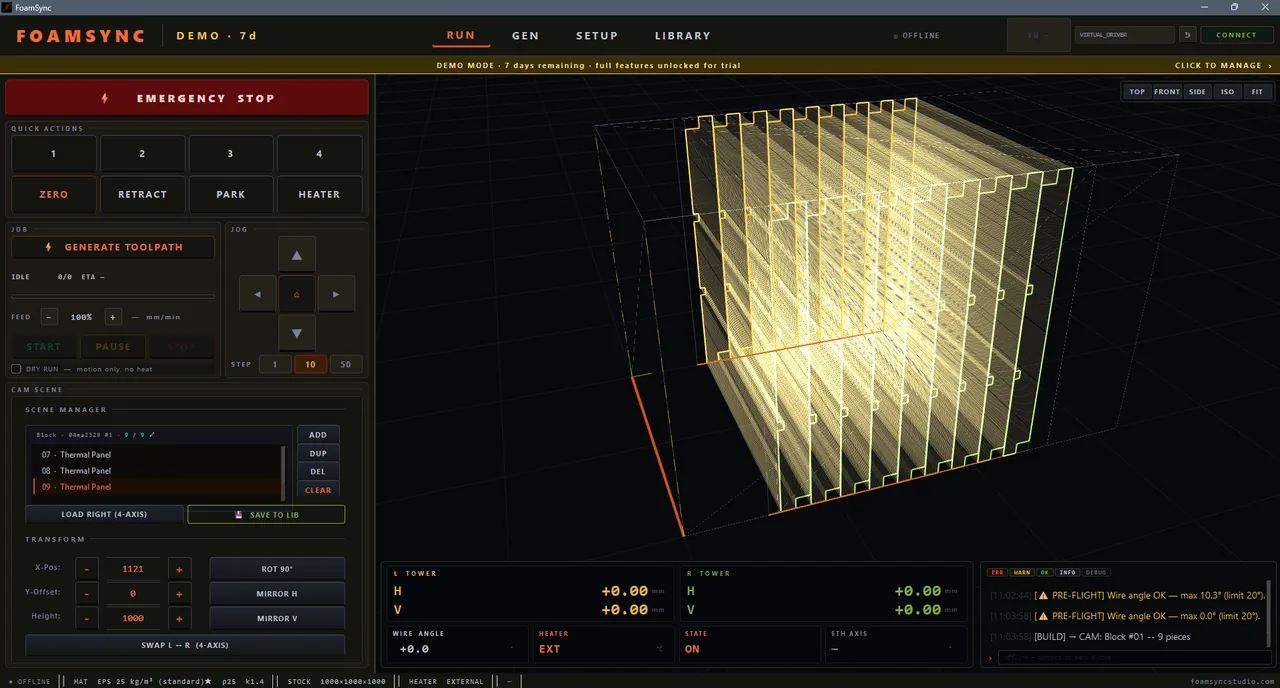
Task: Toggle the OK log filter
Action: click(x=1044, y=573)
